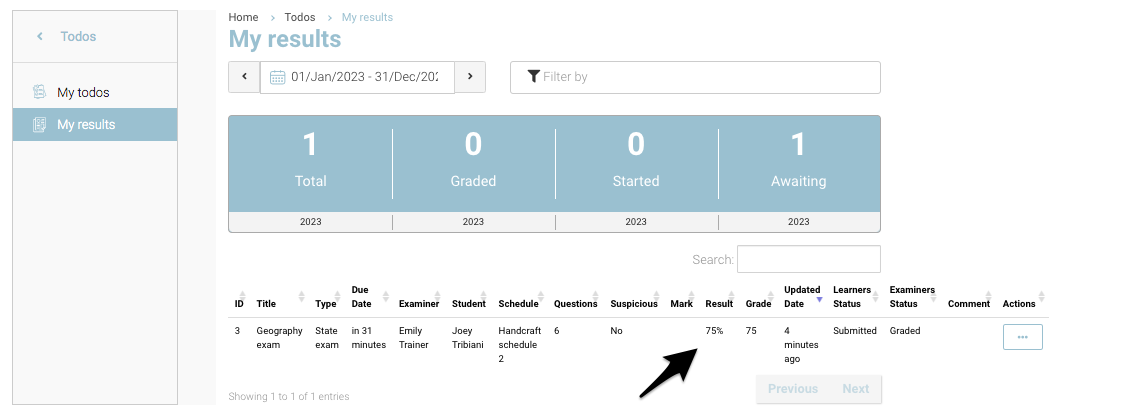
Task: Sort table by Due Date column
Action: click(x=361, y=297)
